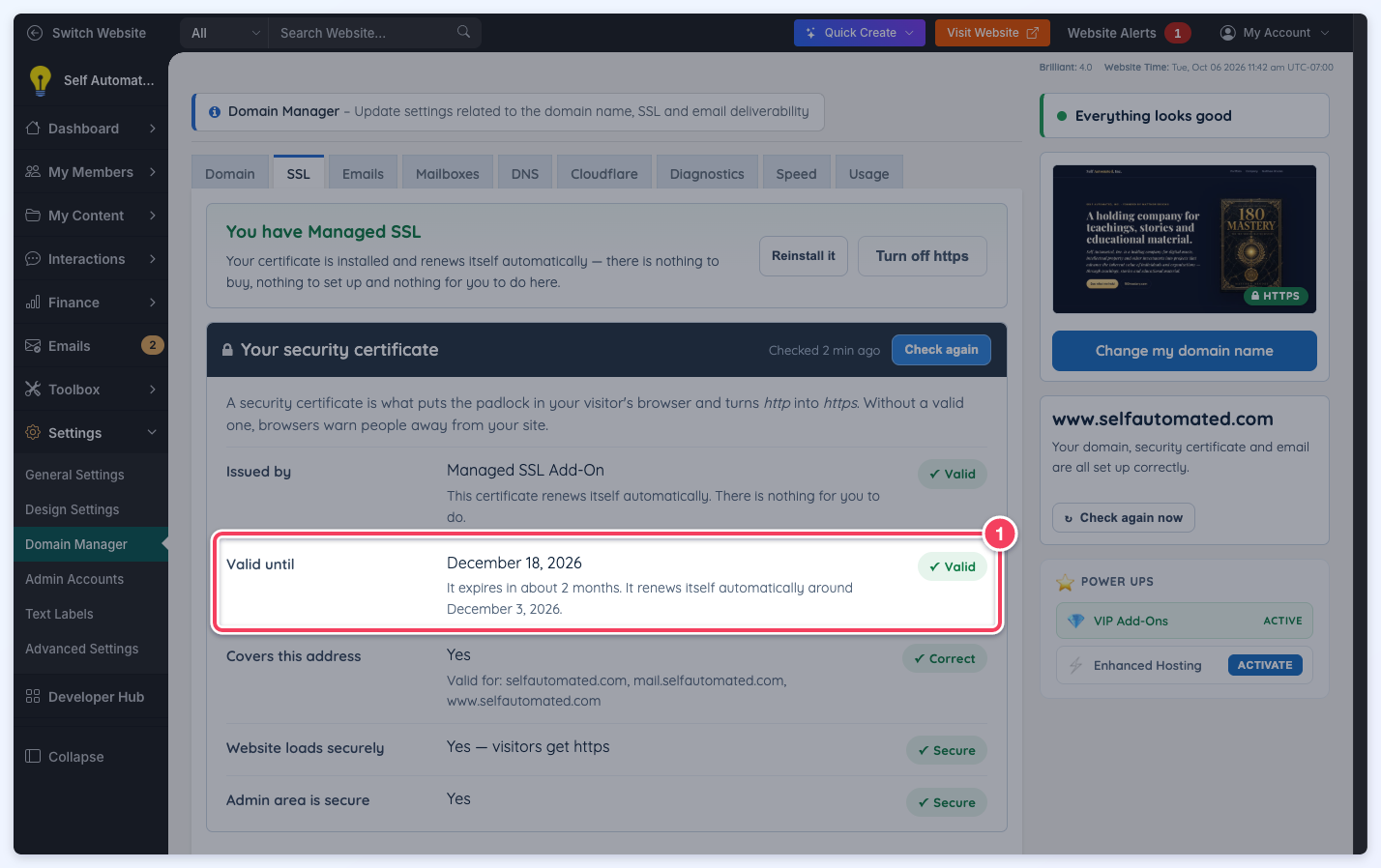Click the Dashboard home icon
Screen dimensions: 1381x868
(33, 129)
